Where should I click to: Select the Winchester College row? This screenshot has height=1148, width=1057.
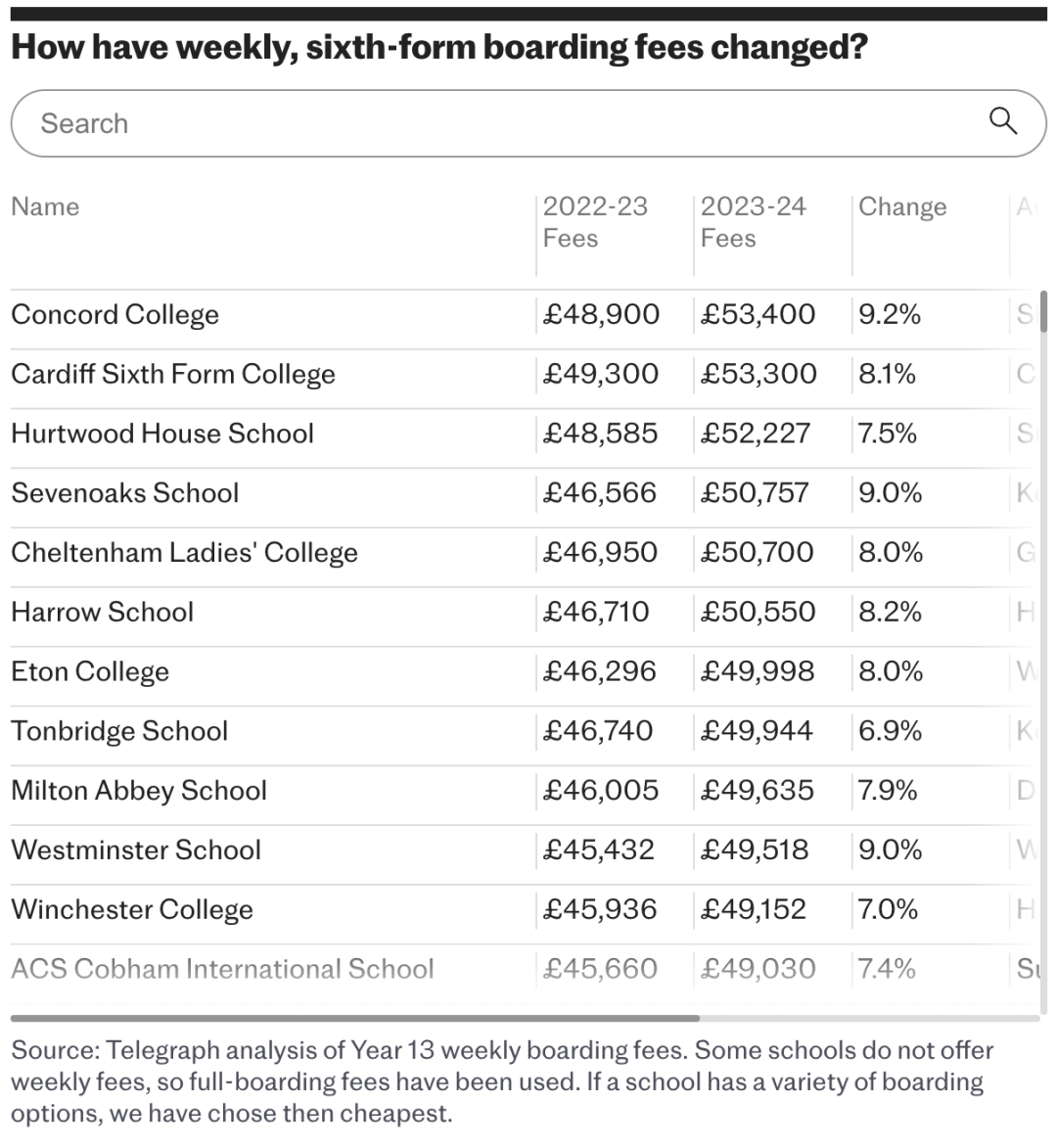tap(132, 910)
